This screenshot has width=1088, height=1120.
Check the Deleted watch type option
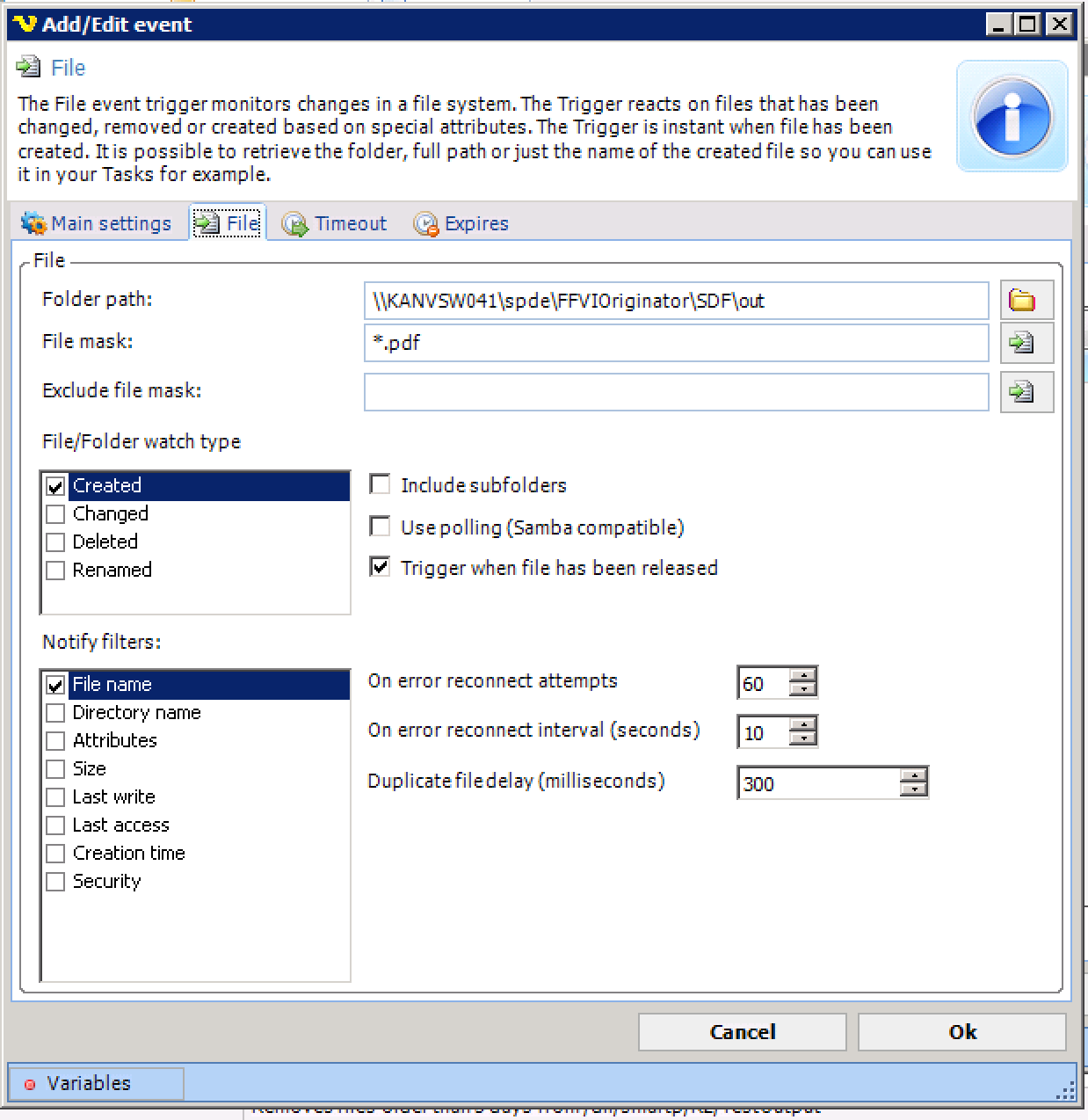tap(55, 542)
